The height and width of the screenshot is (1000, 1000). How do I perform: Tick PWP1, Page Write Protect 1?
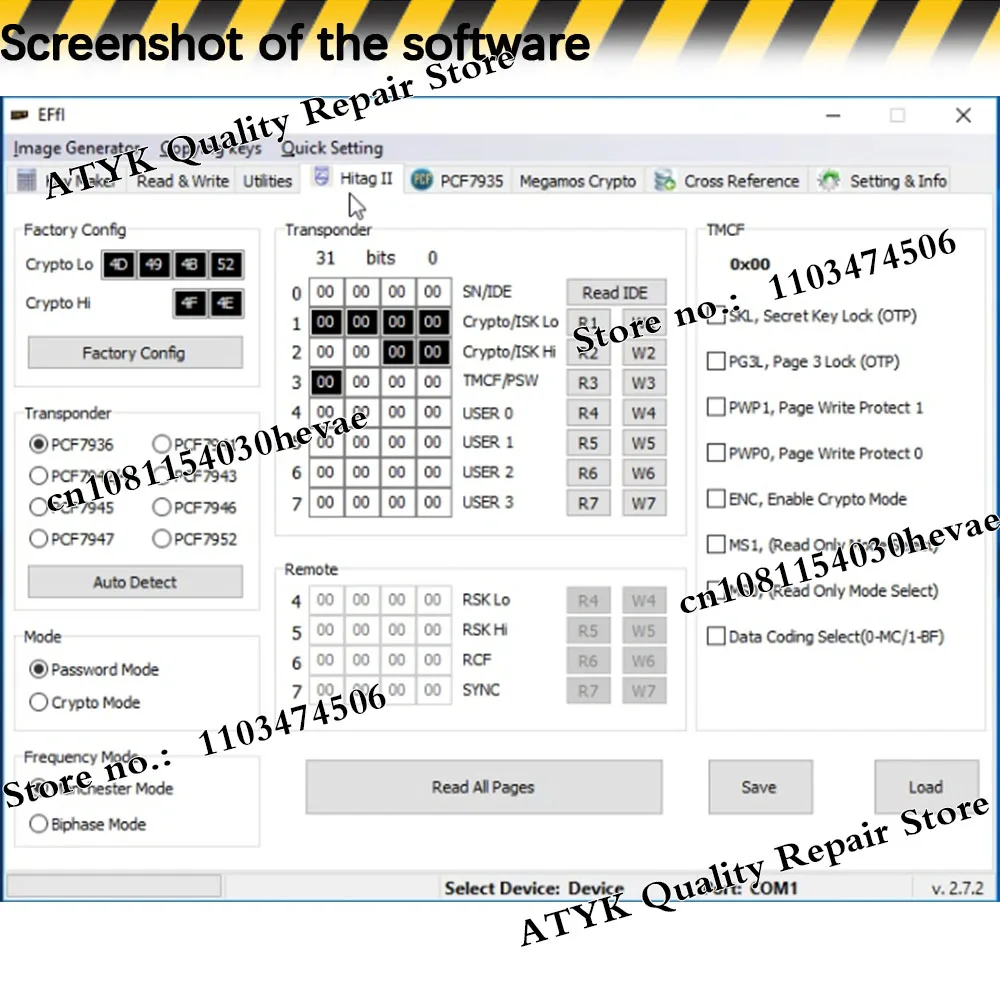tap(716, 407)
